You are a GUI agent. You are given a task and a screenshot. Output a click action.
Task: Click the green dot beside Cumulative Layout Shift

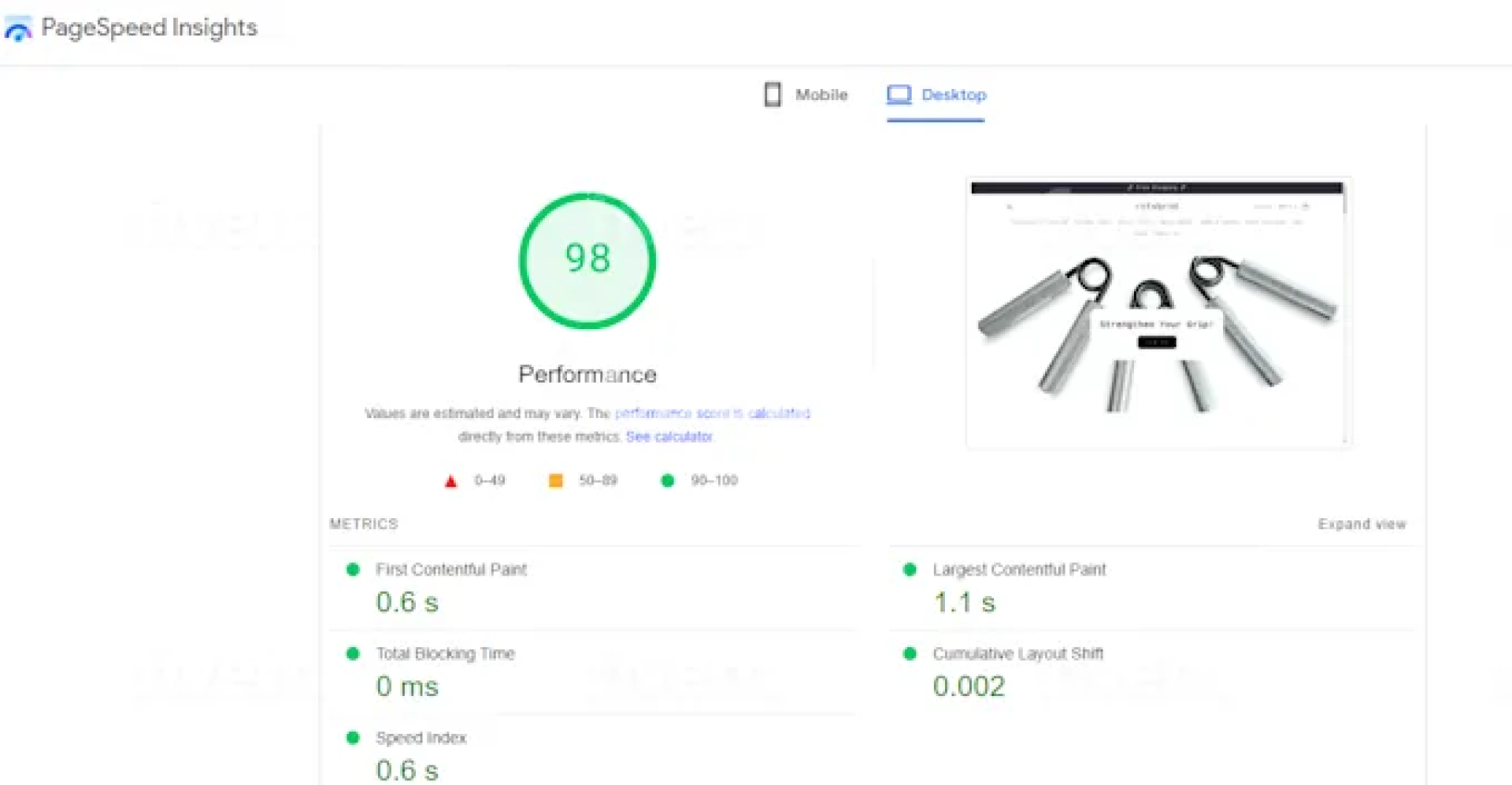click(x=910, y=654)
